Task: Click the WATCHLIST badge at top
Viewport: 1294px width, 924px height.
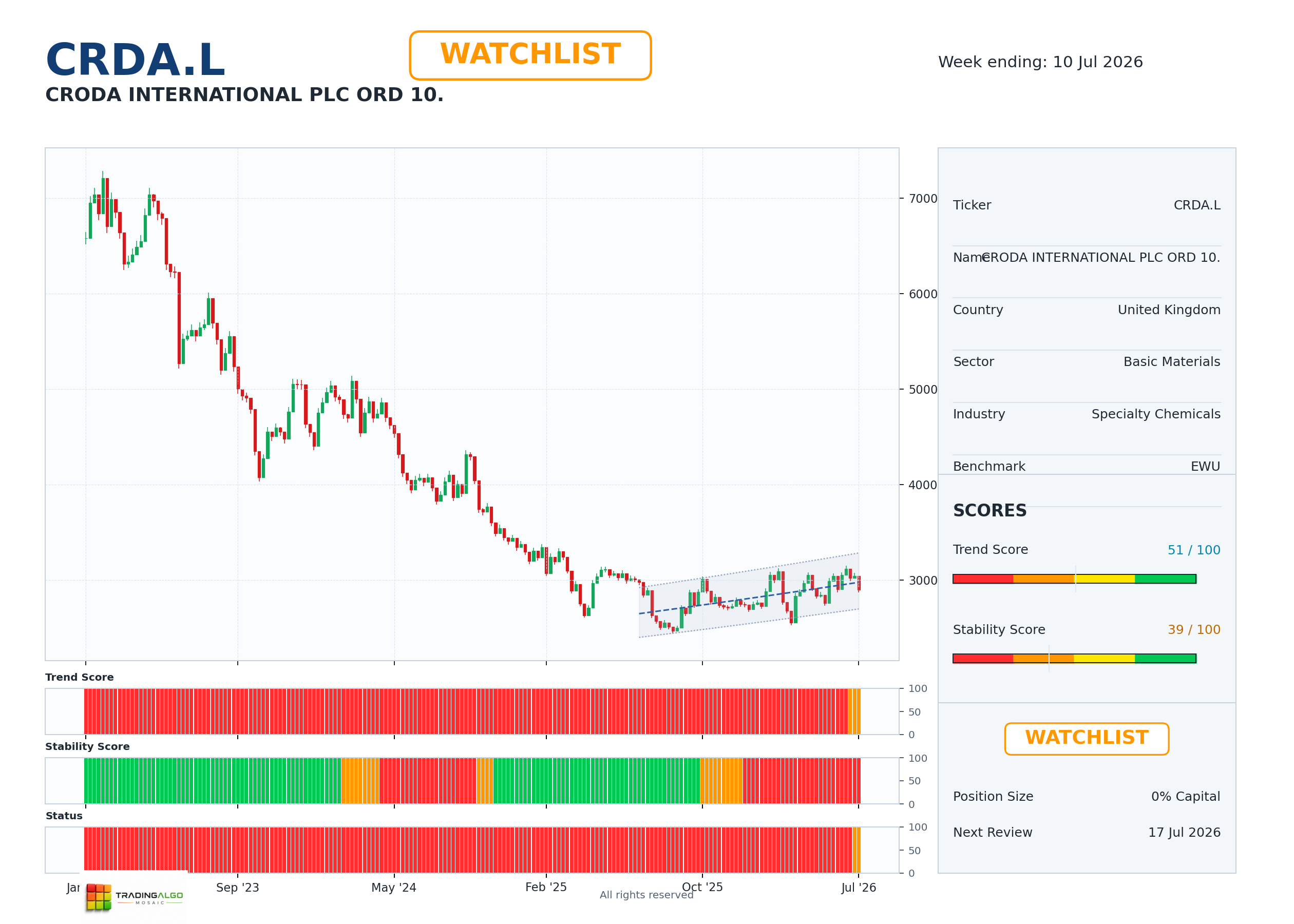Action: point(530,55)
